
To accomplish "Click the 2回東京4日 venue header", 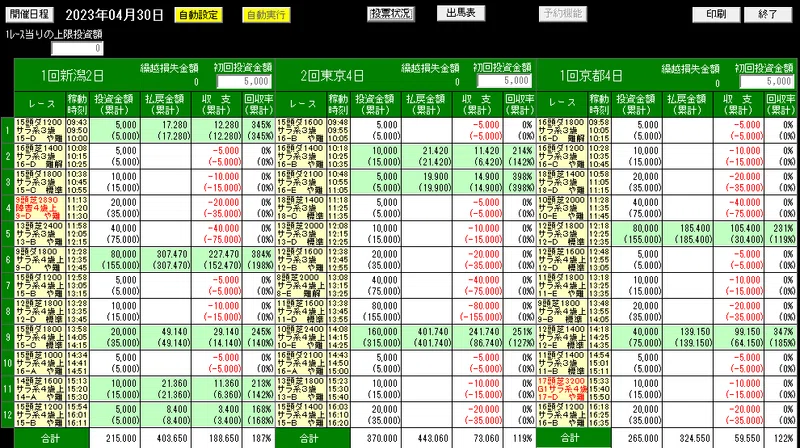I will [332, 76].
